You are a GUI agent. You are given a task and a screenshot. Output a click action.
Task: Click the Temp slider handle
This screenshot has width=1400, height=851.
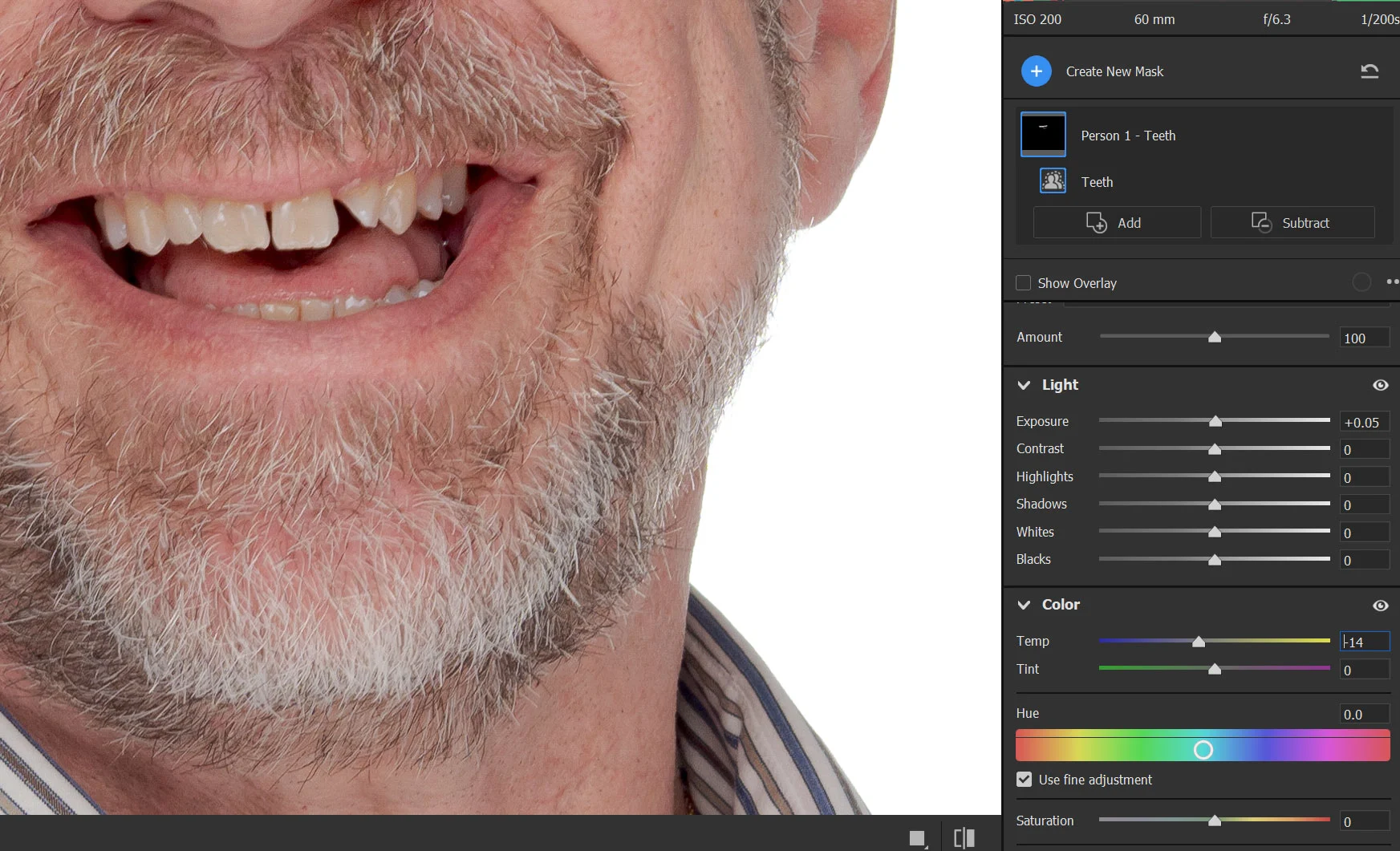click(x=1199, y=642)
